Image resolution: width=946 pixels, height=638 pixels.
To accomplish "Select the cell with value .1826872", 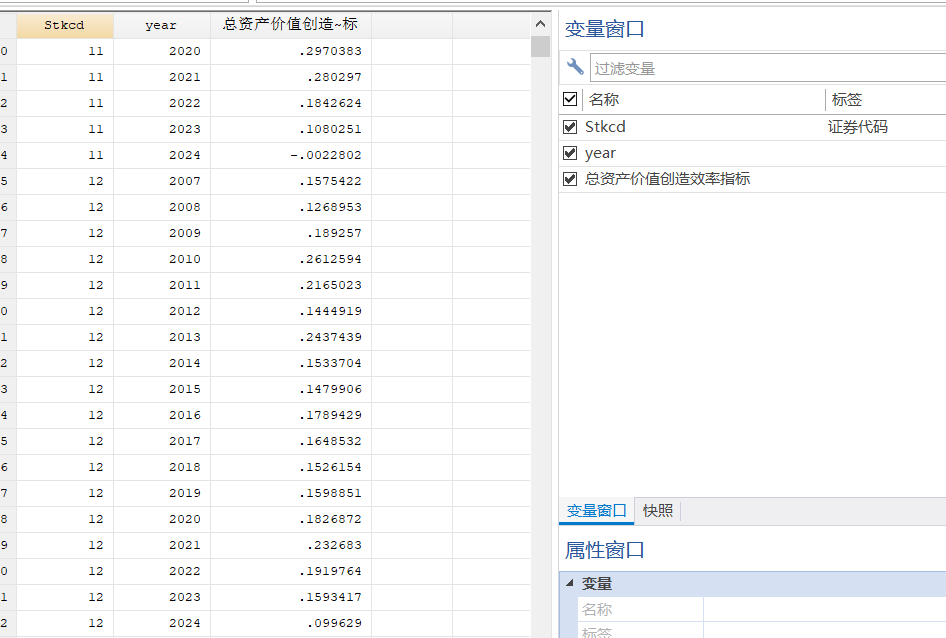I will pos(291,518).
